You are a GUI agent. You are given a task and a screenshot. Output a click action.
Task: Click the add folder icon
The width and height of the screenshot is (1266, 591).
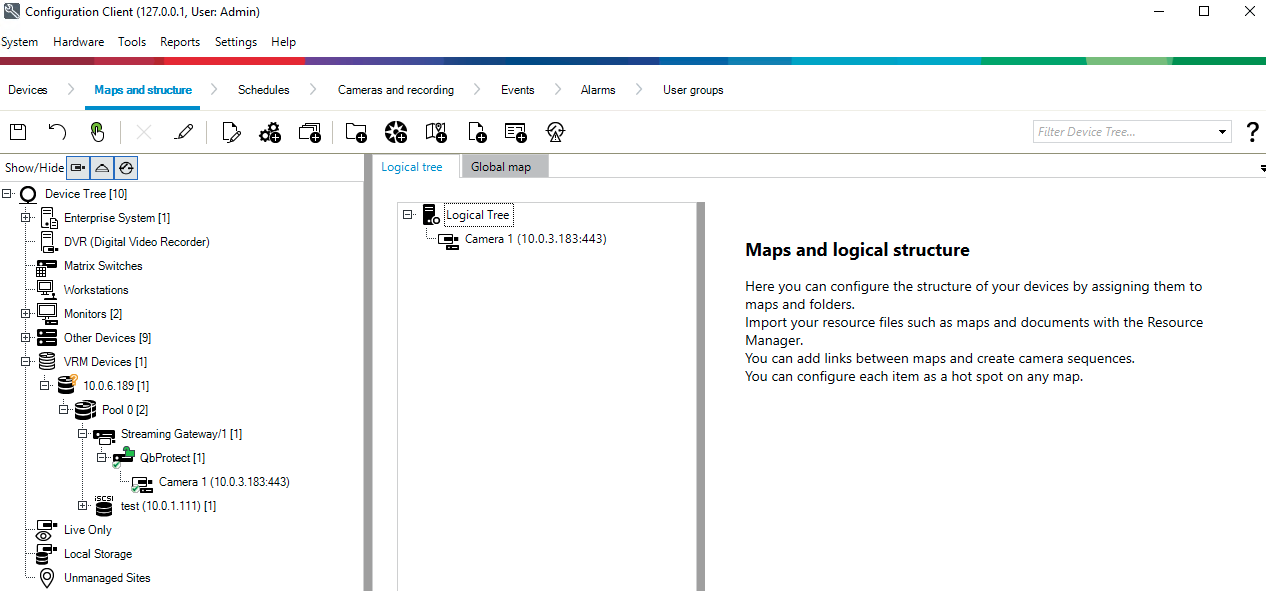point(356,132)
